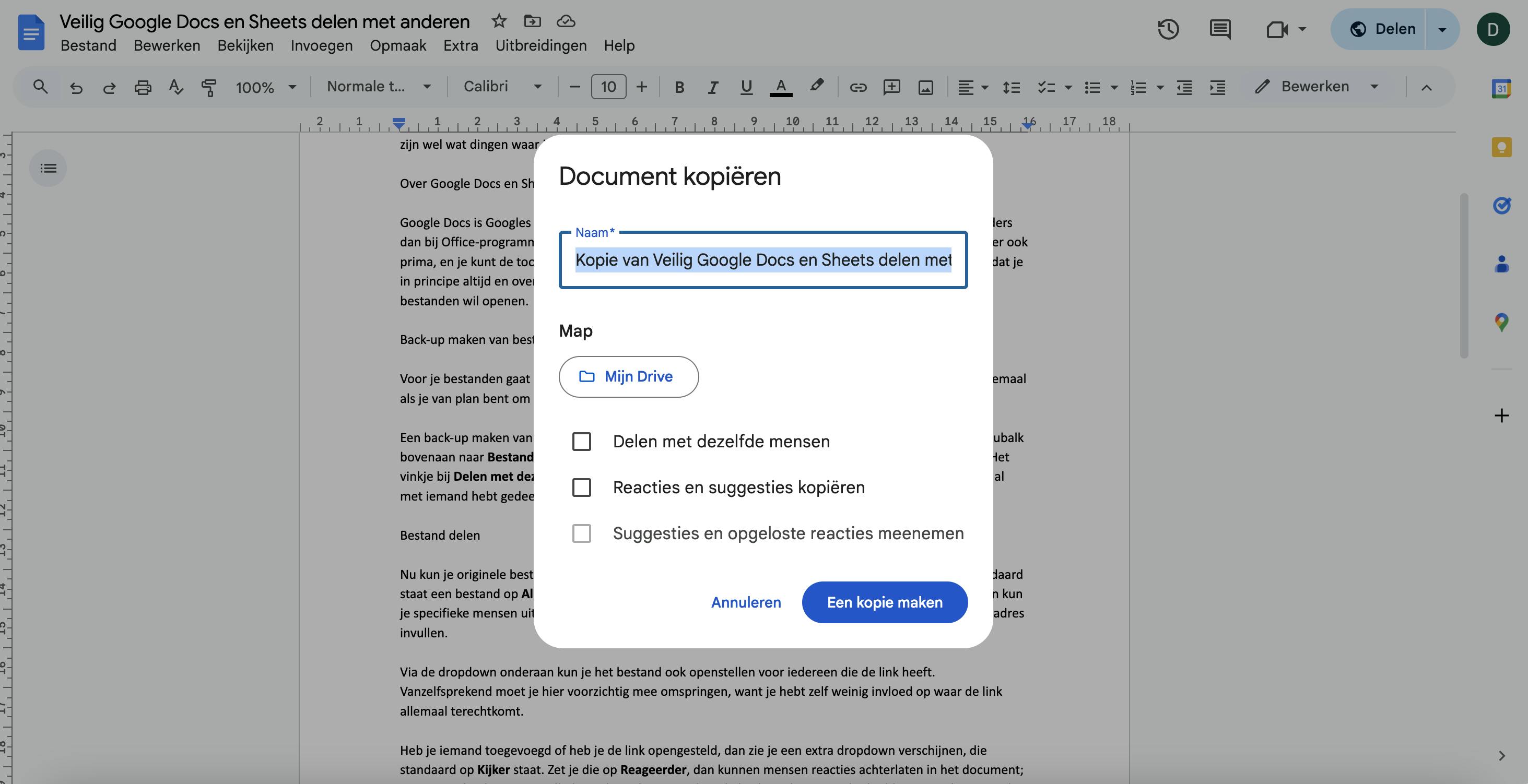
Task: Open Google Keep in side panel
Action: click(1501, 147)
